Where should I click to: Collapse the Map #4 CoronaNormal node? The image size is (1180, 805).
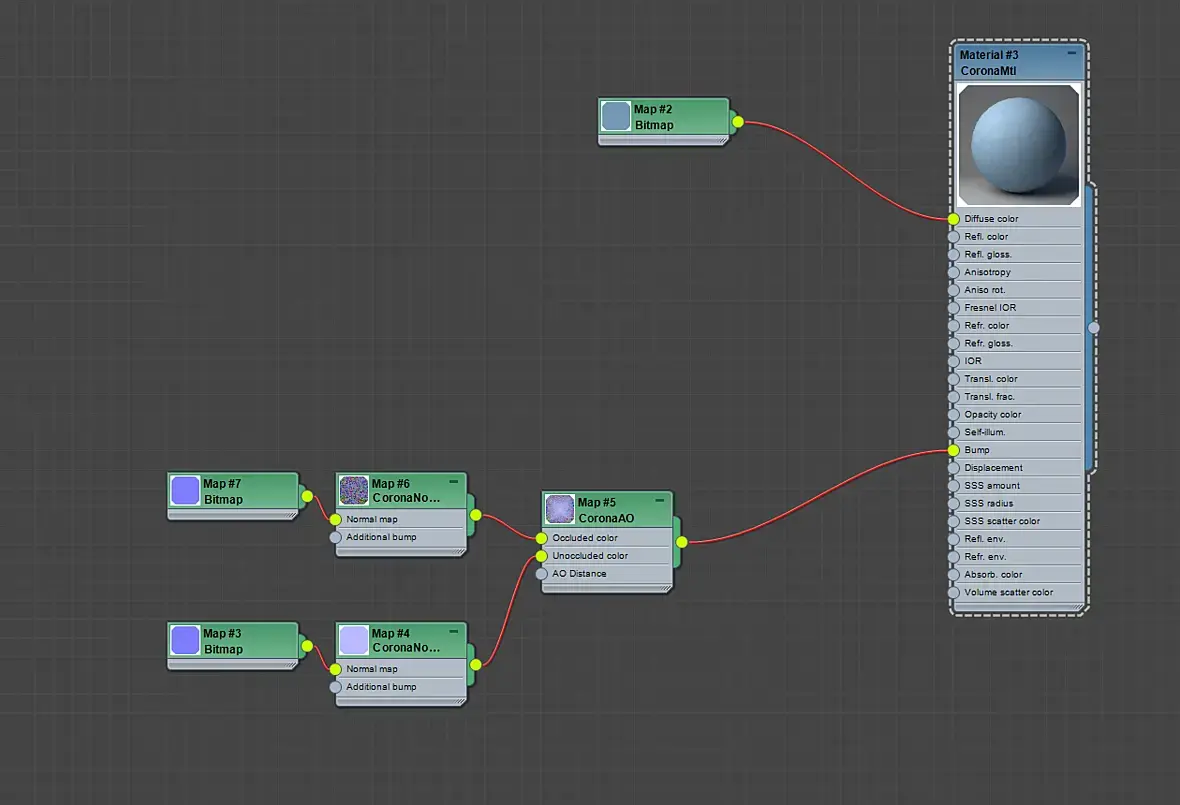point(454,631)
